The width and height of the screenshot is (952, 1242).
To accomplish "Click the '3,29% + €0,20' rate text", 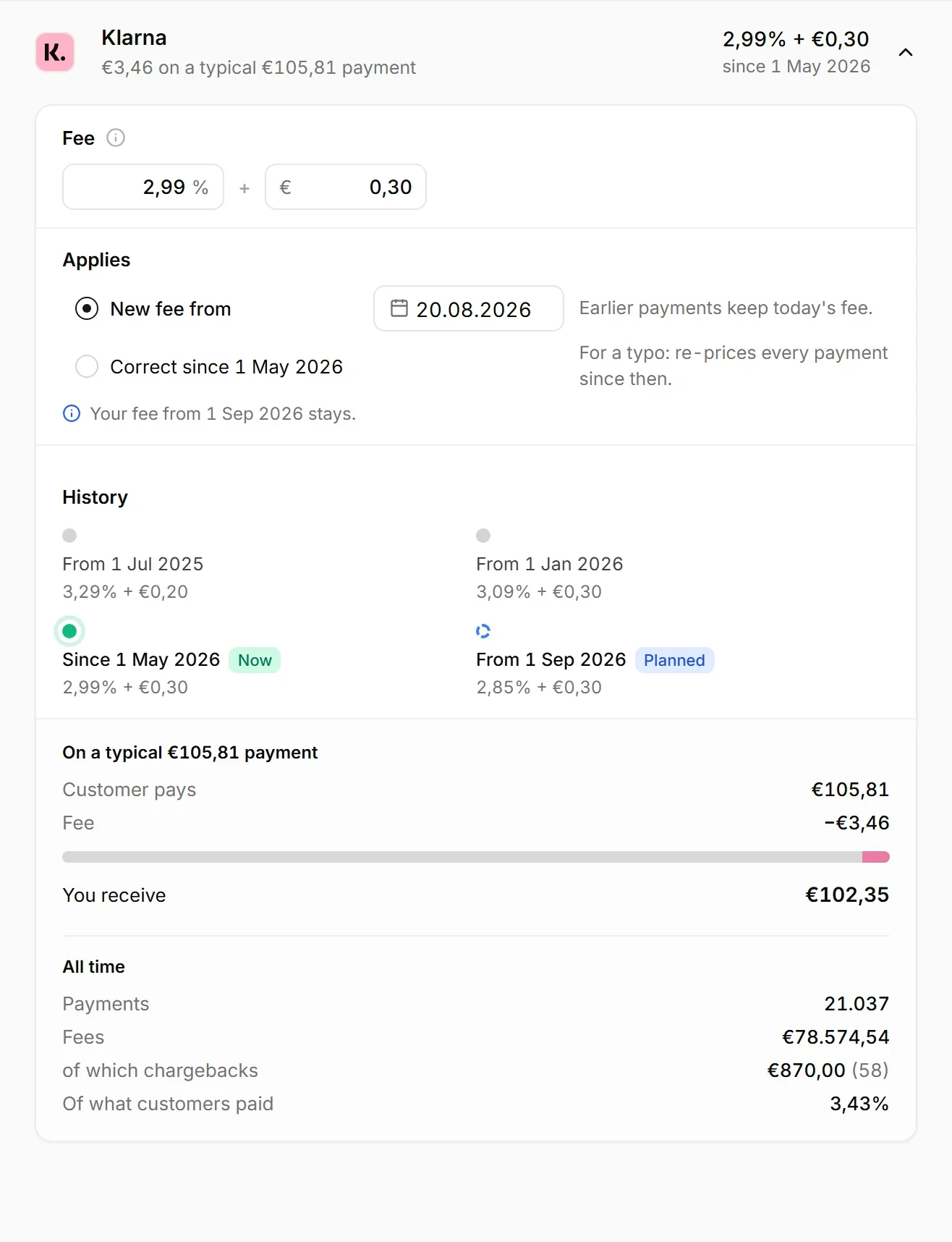I will click(x=125, y=591).
